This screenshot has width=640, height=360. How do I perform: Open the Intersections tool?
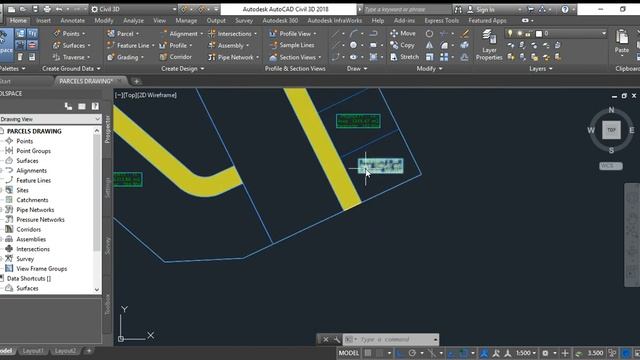(233, 33)
